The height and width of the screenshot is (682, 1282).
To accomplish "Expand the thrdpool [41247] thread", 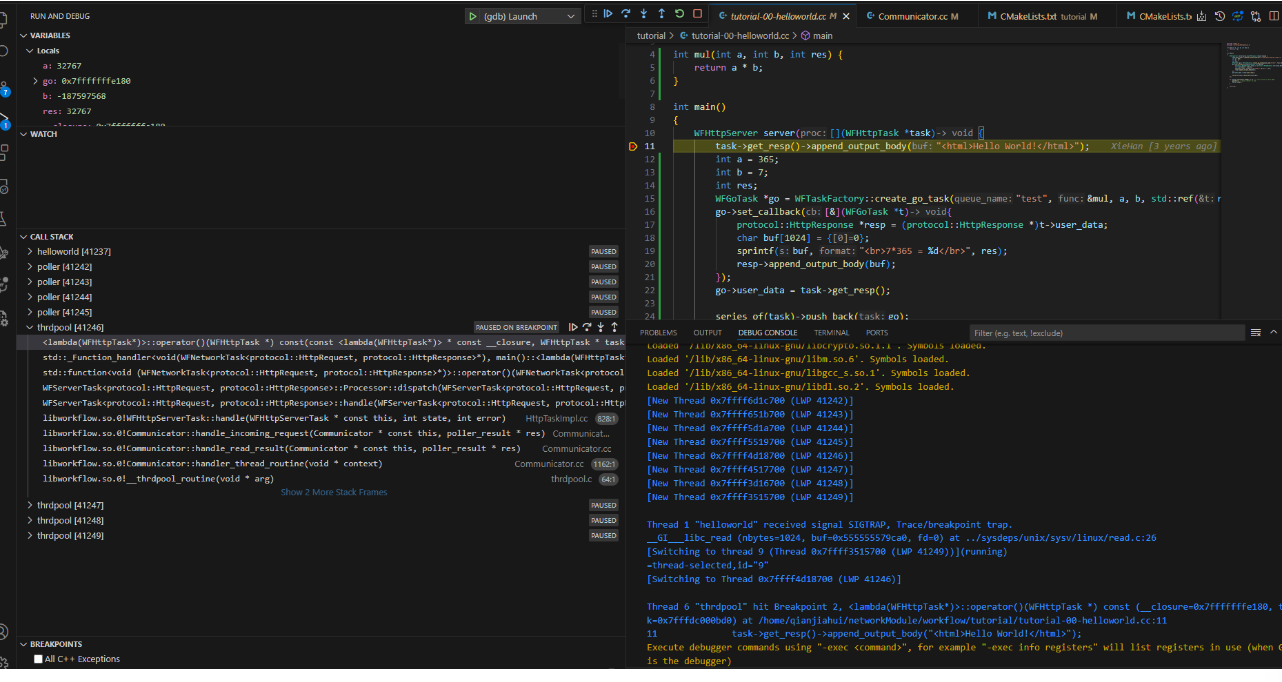I will coord(30,506).
